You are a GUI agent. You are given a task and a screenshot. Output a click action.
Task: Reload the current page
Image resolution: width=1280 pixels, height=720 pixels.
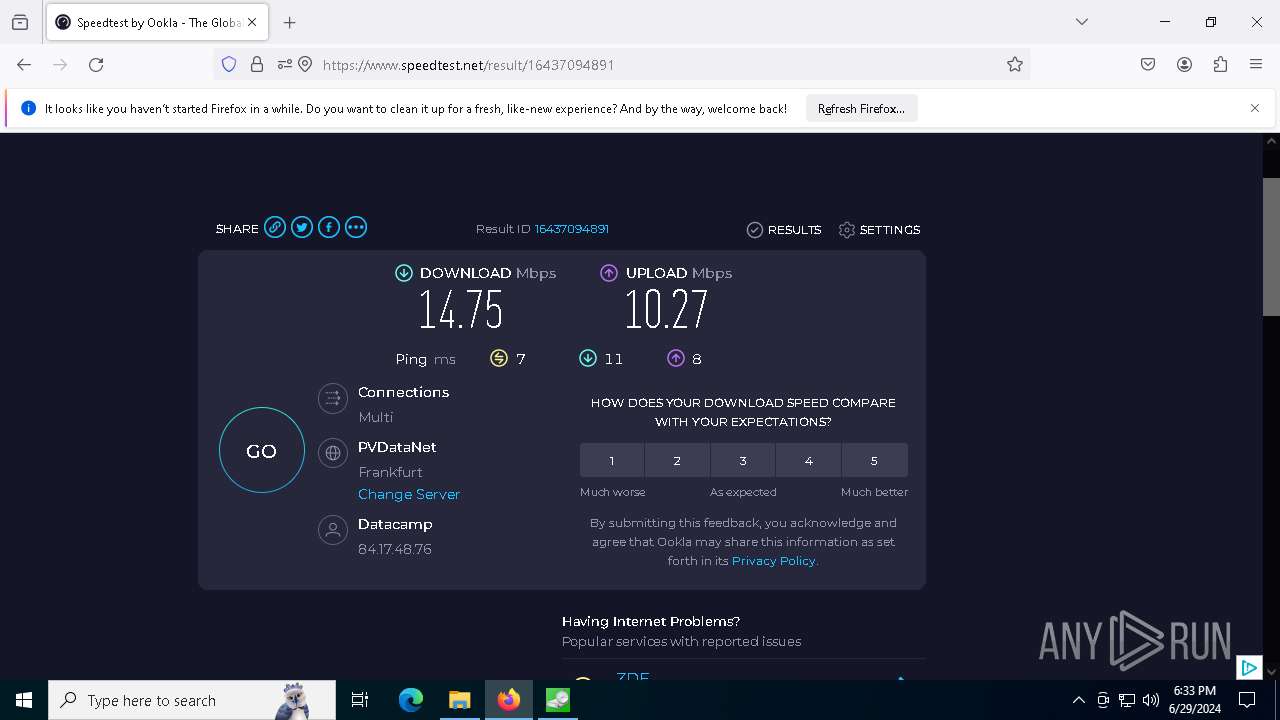coord(96,64)
